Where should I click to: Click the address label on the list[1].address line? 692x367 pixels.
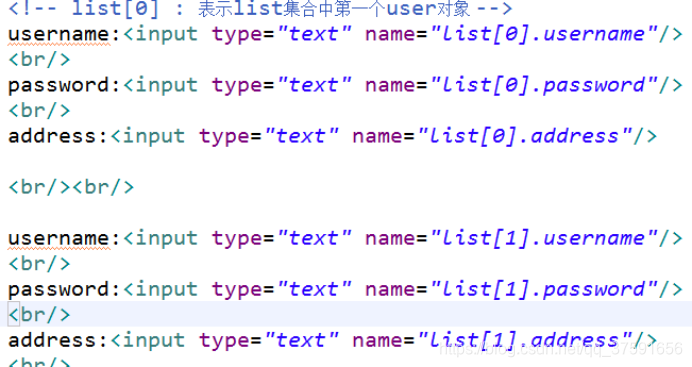tap(53, 341)
